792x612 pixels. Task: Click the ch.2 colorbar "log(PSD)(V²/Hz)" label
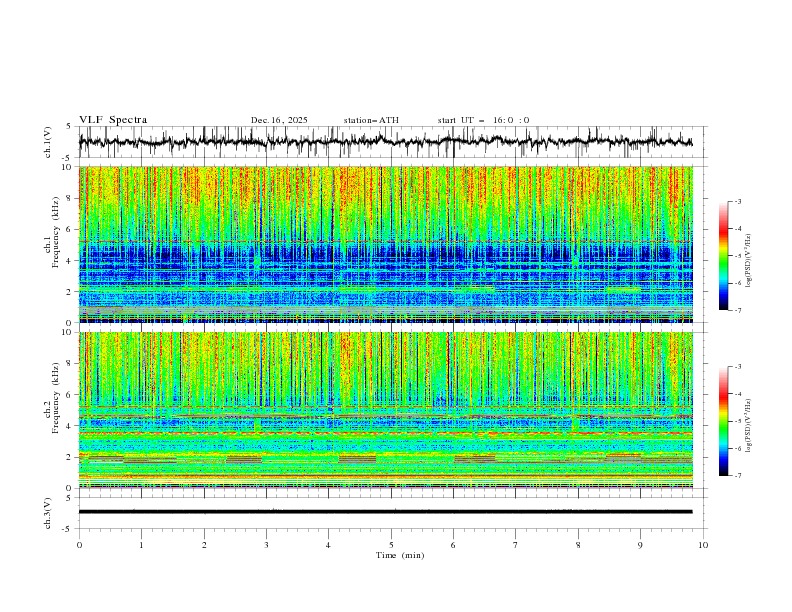(748, 426)
